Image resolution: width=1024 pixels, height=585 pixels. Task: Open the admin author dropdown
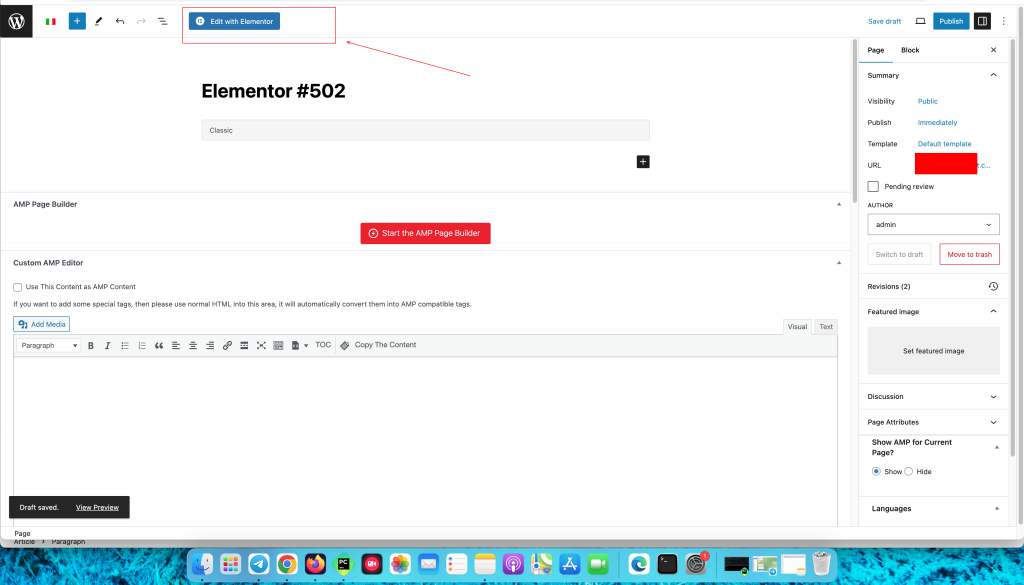coord(933,225)
